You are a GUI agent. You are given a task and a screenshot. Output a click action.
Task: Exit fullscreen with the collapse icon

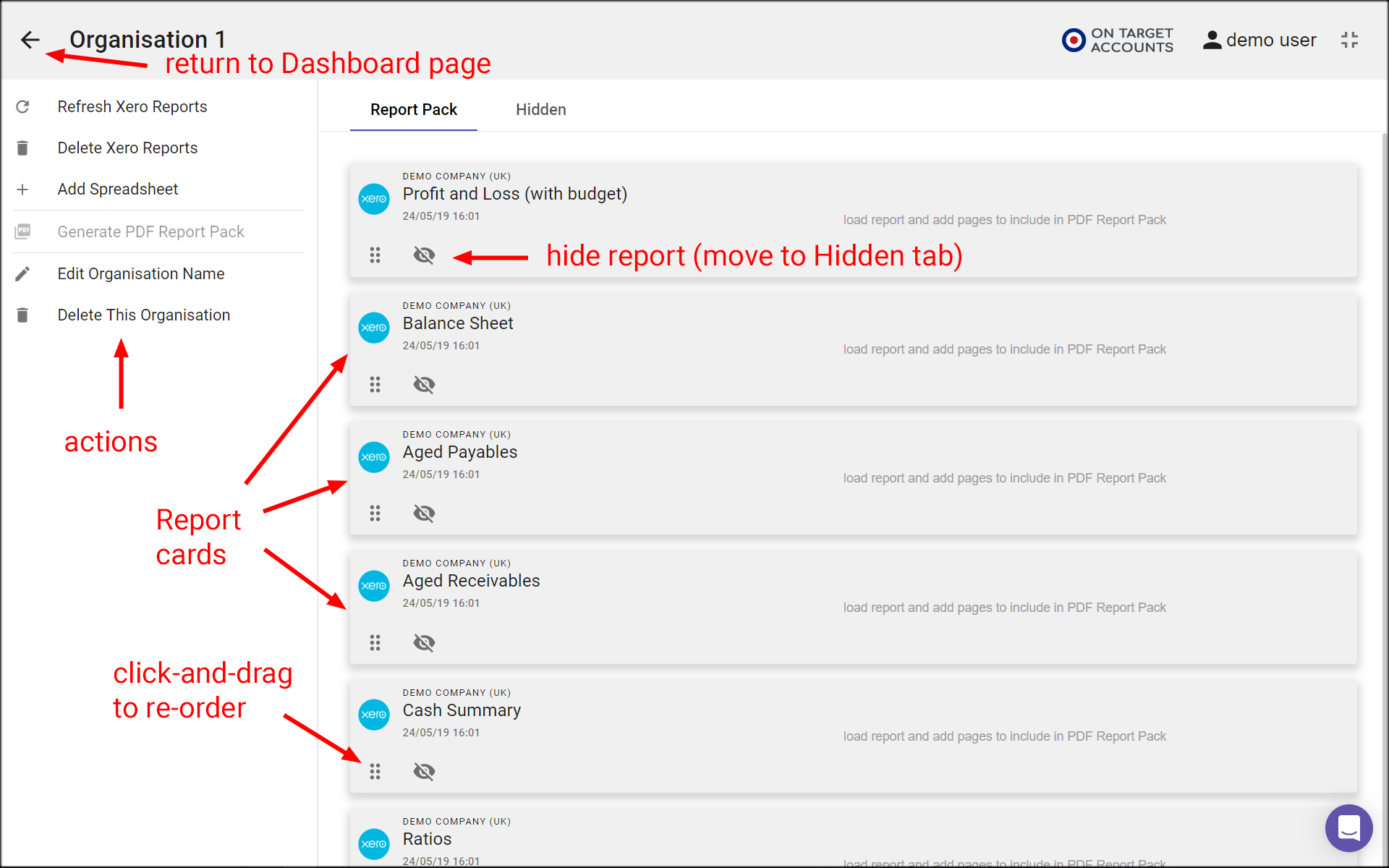coord(1349,40)
